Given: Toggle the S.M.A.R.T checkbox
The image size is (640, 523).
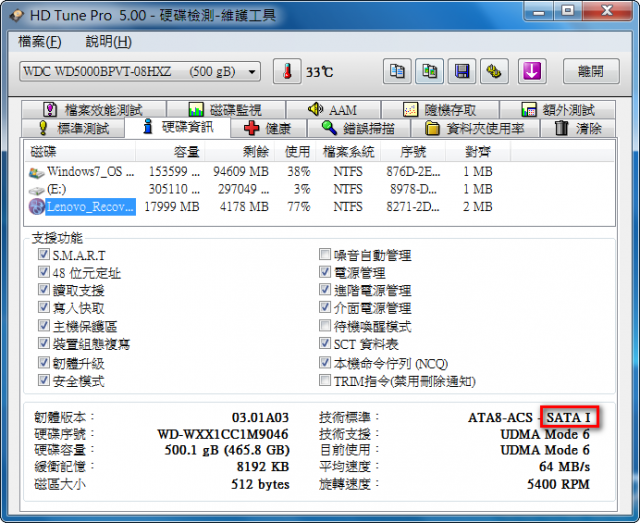Looking at the screenshot, I should pos(44,254).
